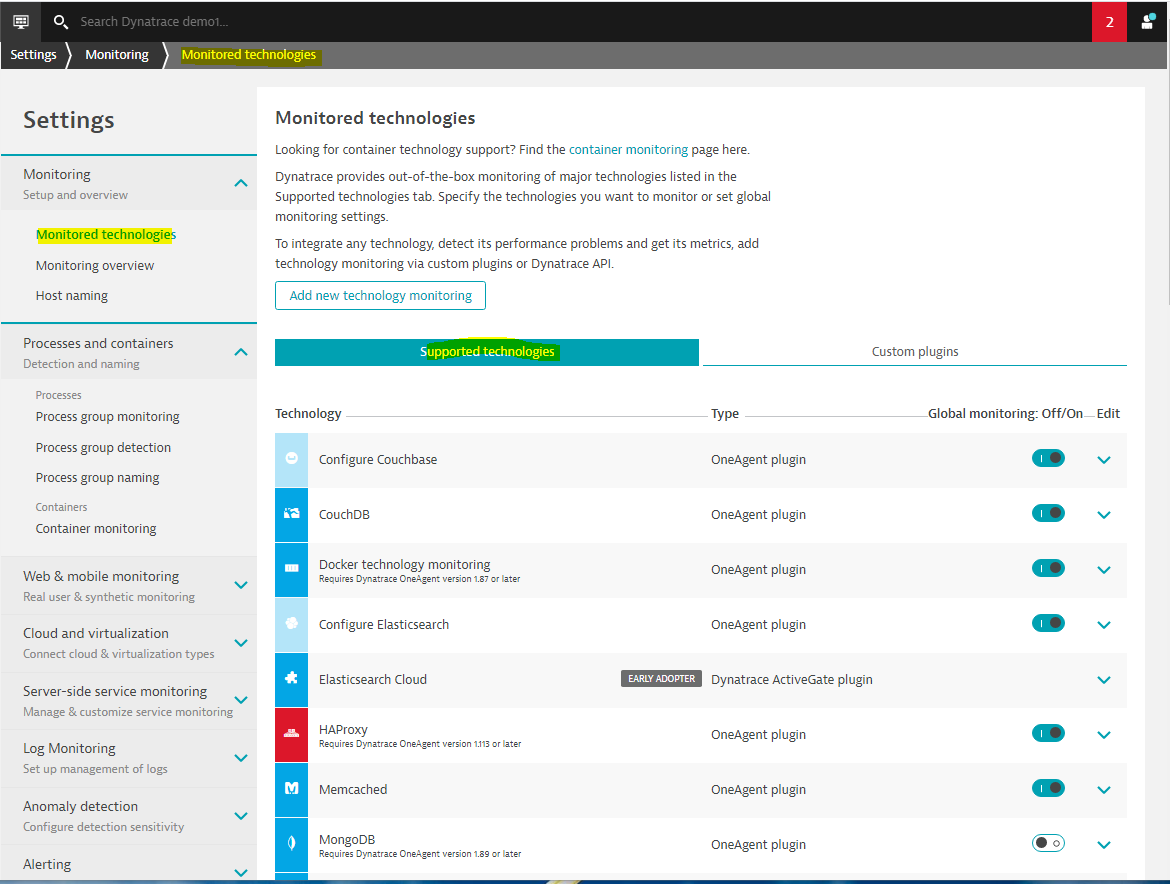The image size is (1170, 884).
Task: Collapse the Processes and containers section
Action: [240, 352]
